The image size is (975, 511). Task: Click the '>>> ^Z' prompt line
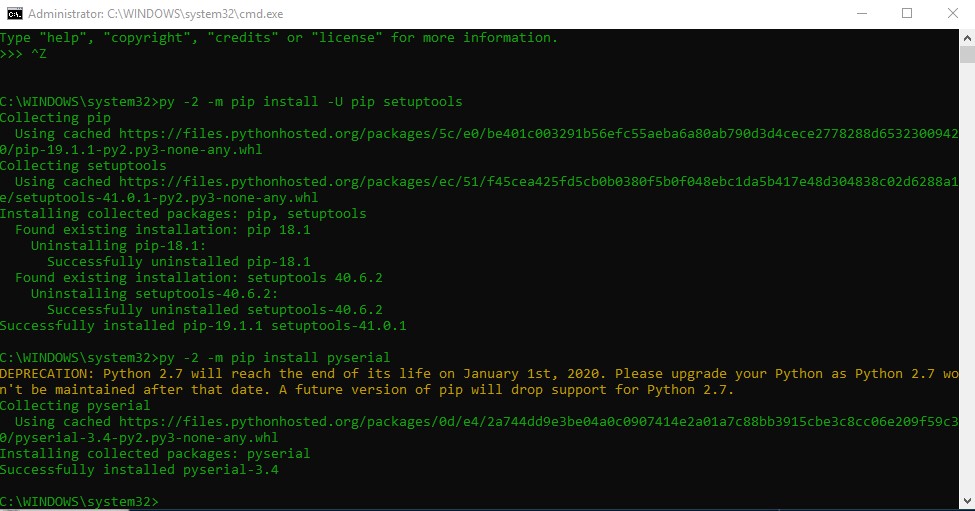coord(23,54)
